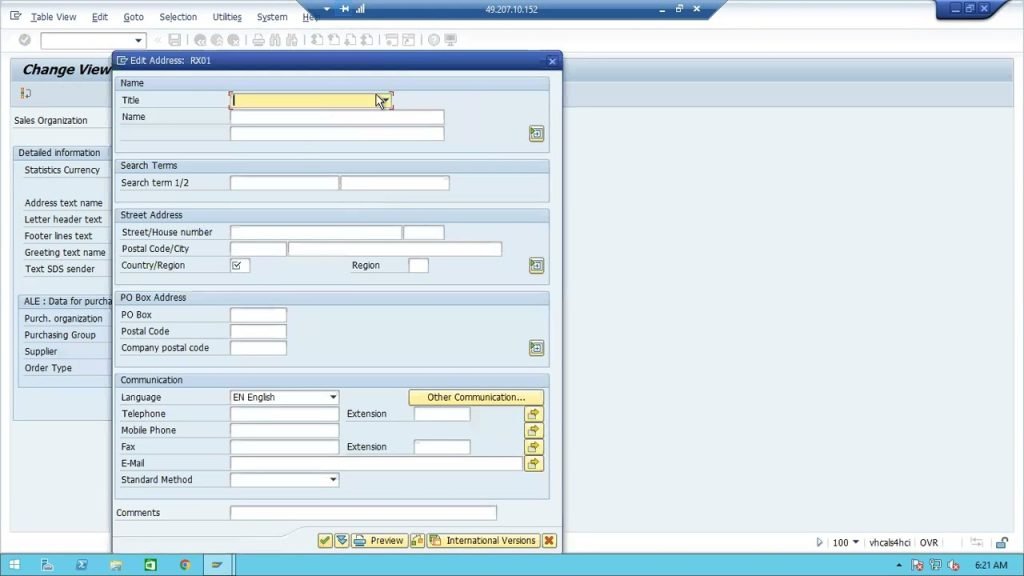Click into the Comments input field
The height and width of the screenshot is (576, 1024).
coord(363,513)
